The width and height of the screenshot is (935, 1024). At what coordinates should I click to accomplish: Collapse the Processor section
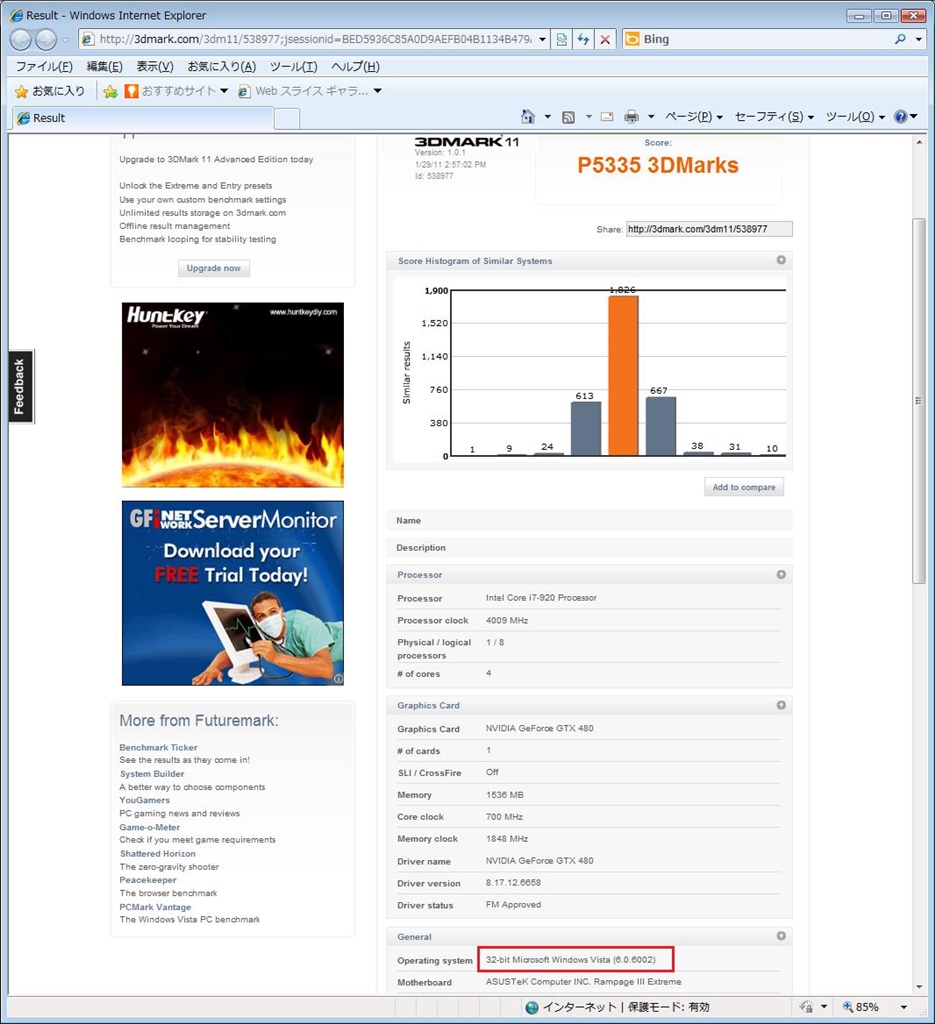click(781, 574)
